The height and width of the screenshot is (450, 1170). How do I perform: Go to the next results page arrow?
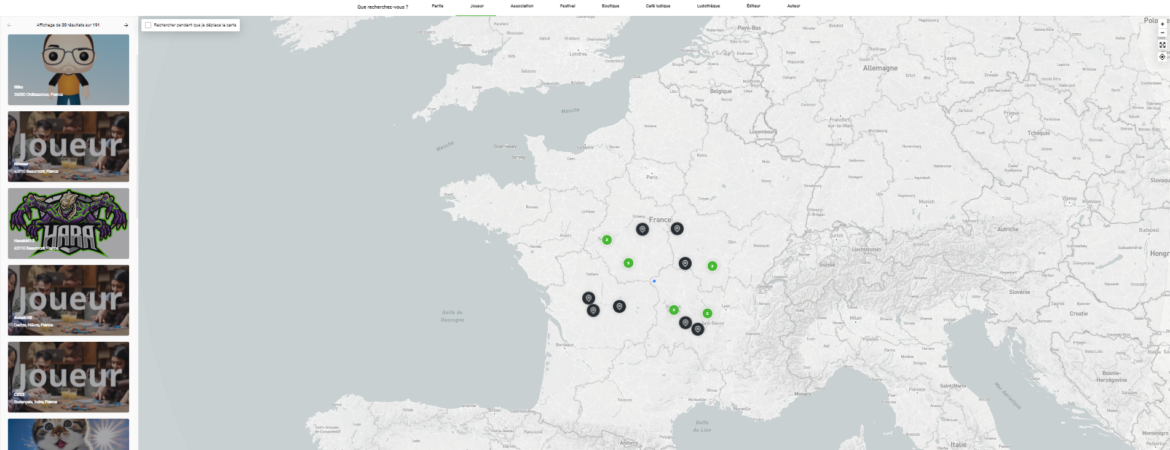(x=126, y=25)
